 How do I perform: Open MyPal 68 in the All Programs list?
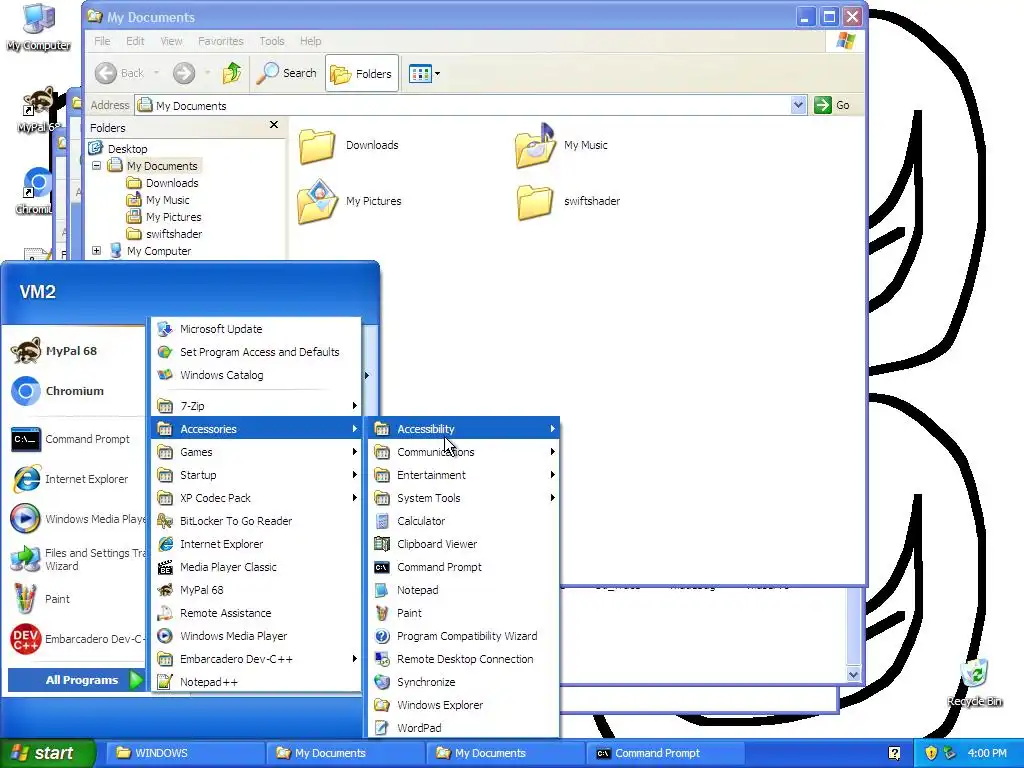256,590
